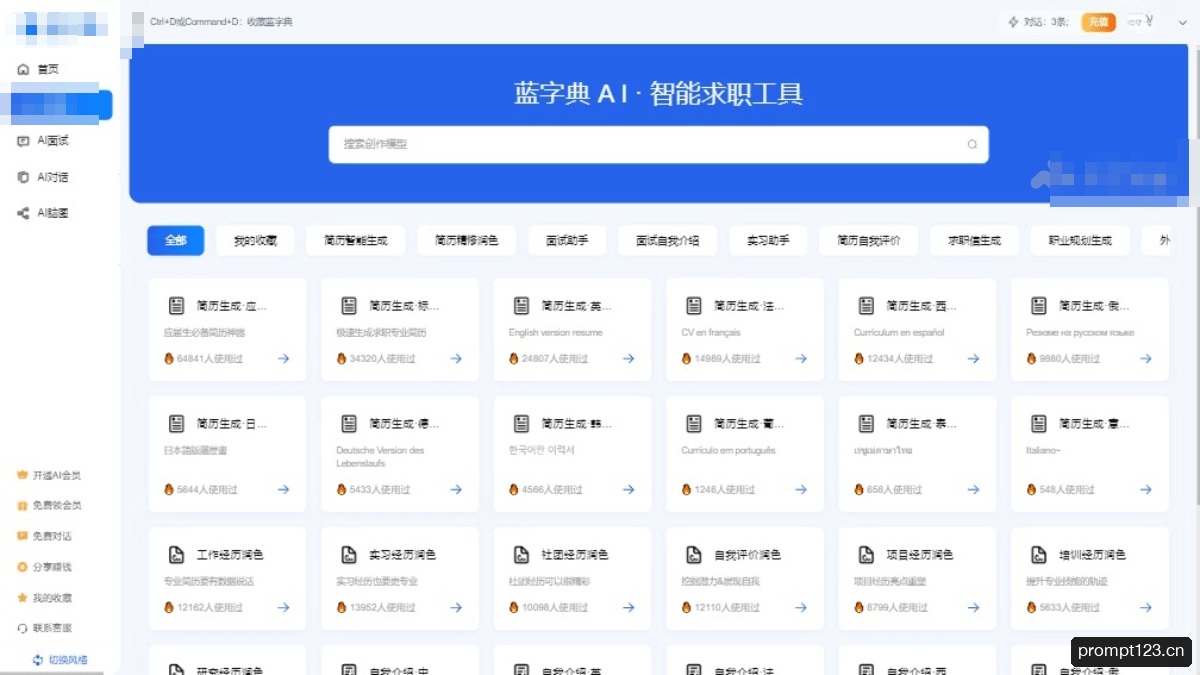Screen dimensions: 1200x675
Task: Click document icon on Deutsche Version card
Action: coord(349,424)
